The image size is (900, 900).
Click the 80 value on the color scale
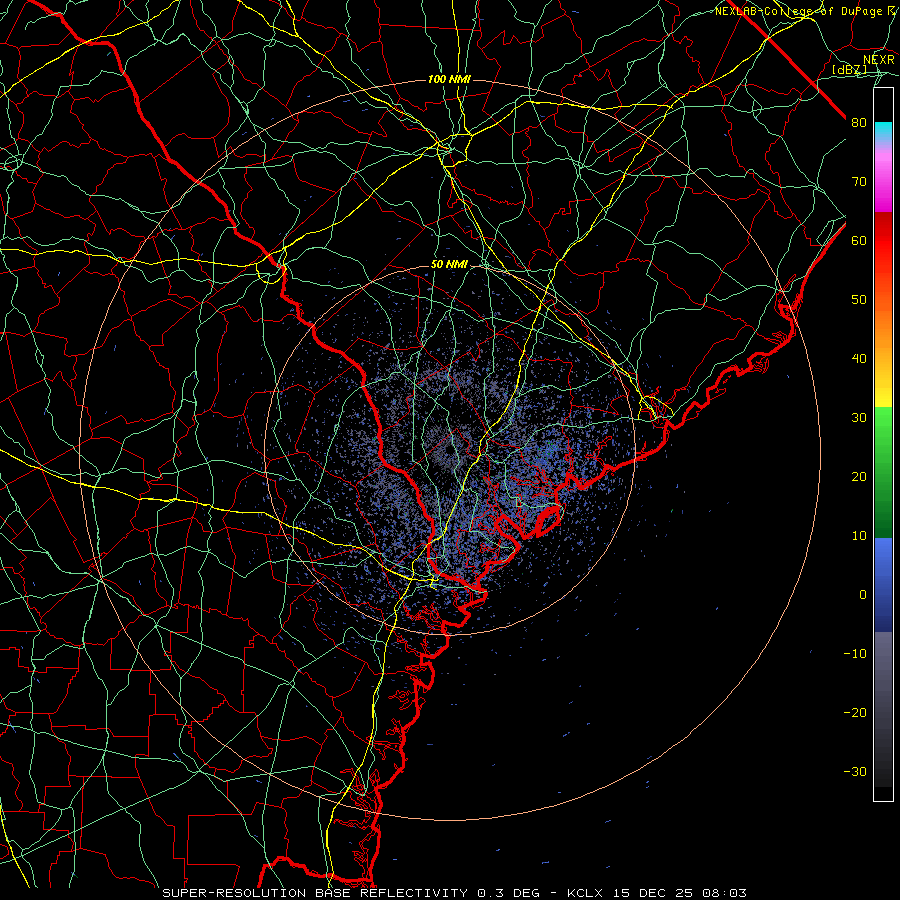point(859,123)
